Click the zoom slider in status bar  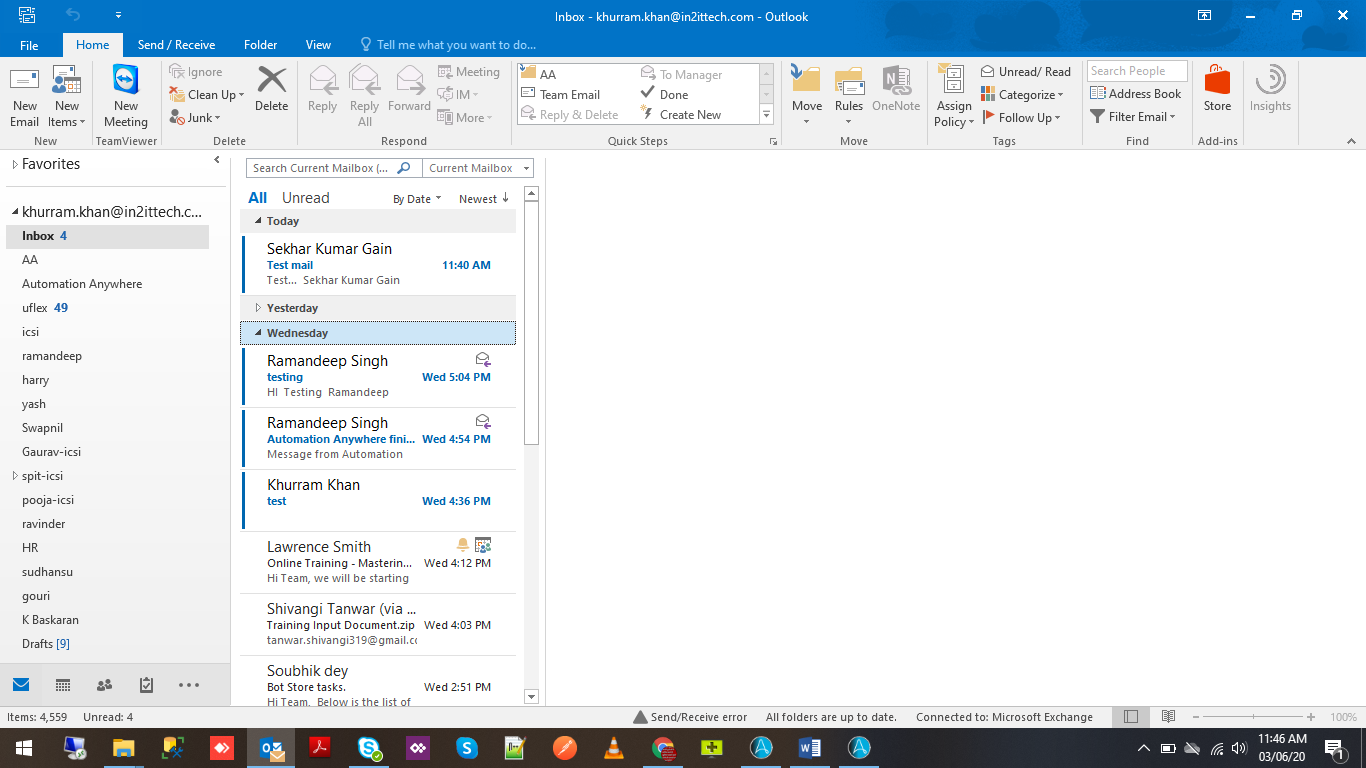[x=1256, y=717]
